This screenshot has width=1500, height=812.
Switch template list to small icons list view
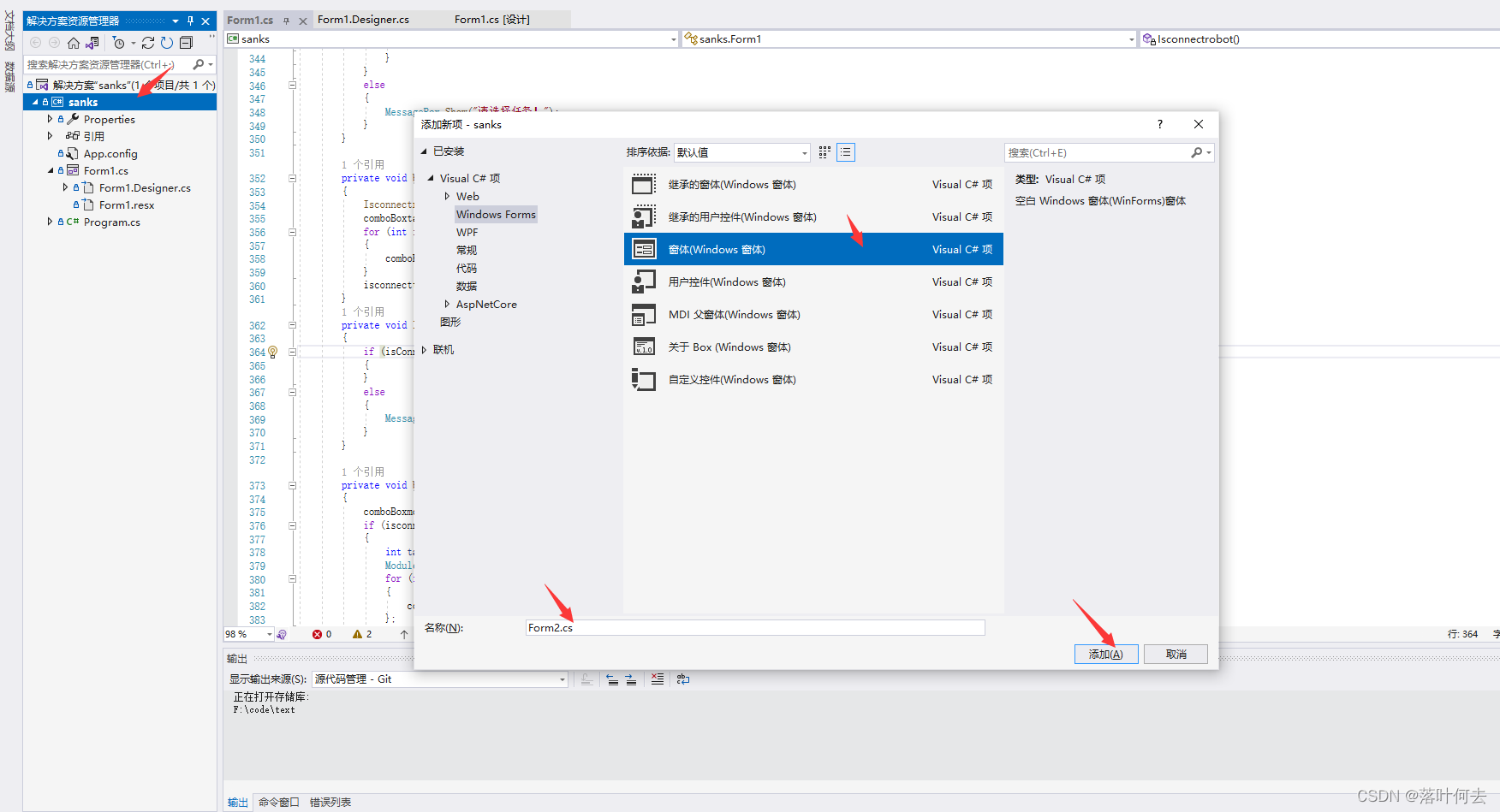(x=845, y=152)
